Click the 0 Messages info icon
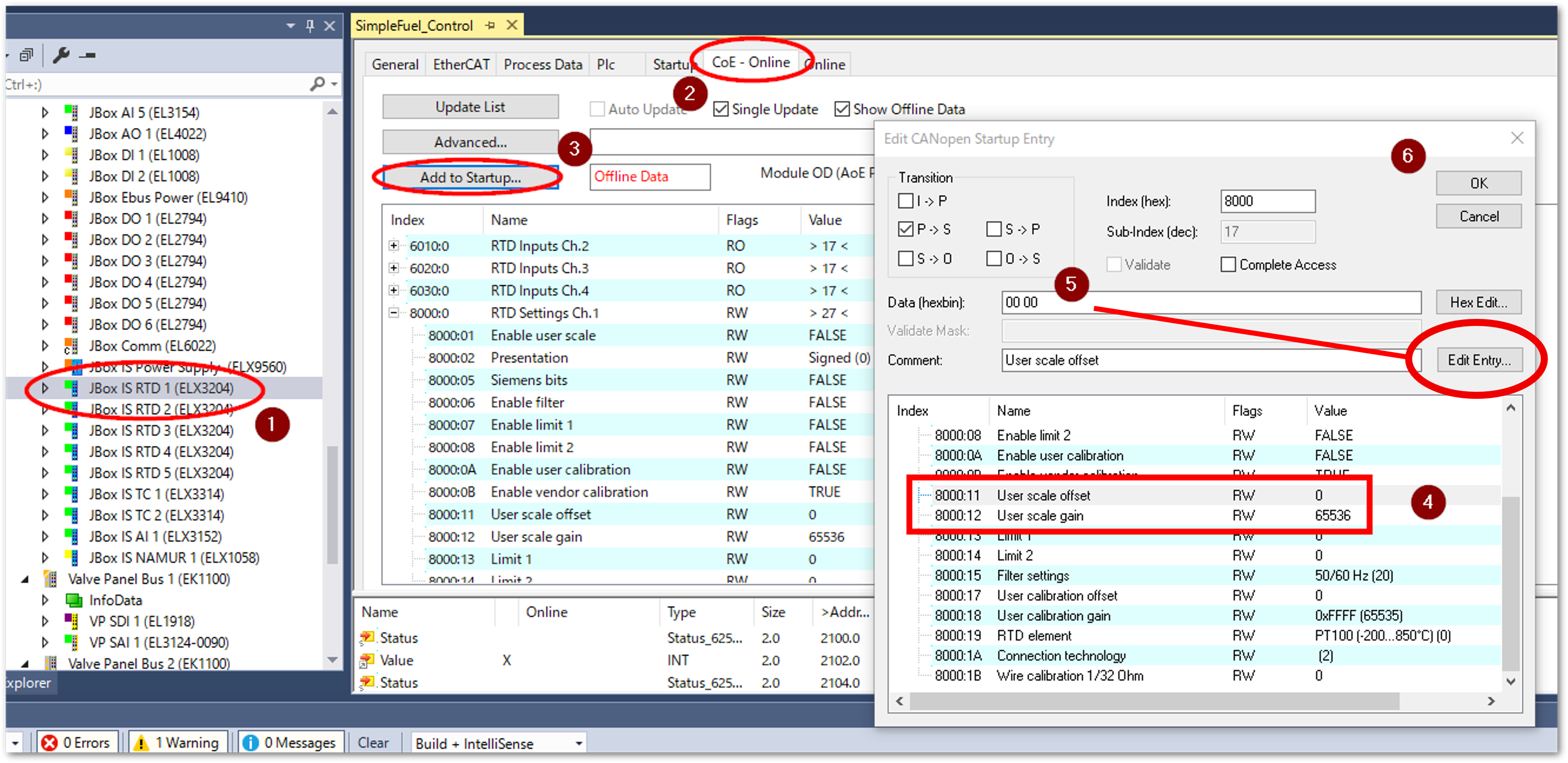This screenshot has width=1568, height=763. pos(250,743)
